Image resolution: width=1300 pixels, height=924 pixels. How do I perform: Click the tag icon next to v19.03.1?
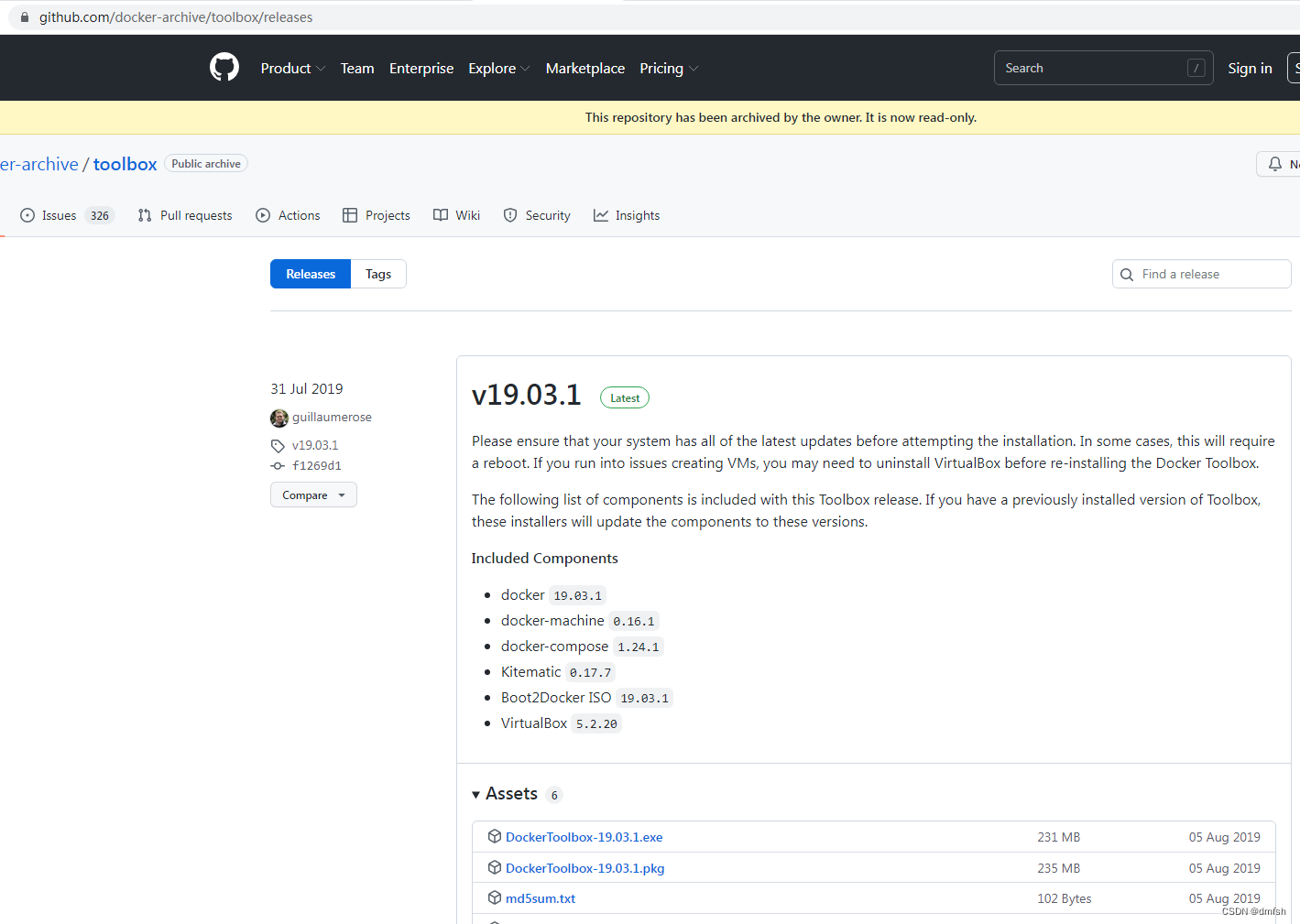[278, 446]
